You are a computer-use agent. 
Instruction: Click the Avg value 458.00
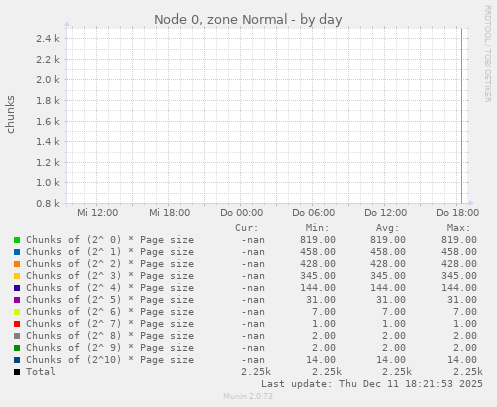click(x=388, y=252)
